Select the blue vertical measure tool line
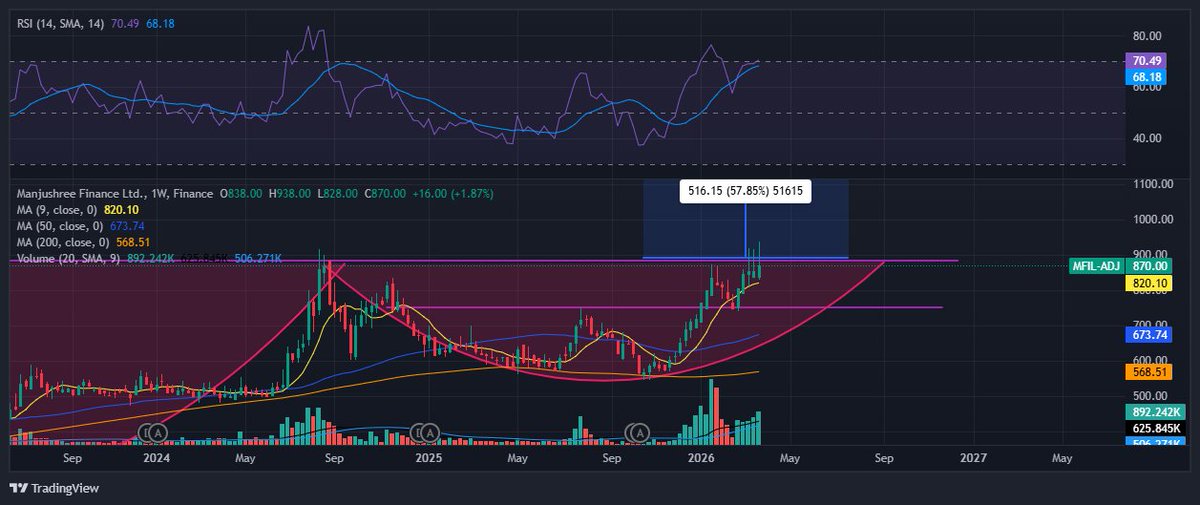 pos(745,230)
